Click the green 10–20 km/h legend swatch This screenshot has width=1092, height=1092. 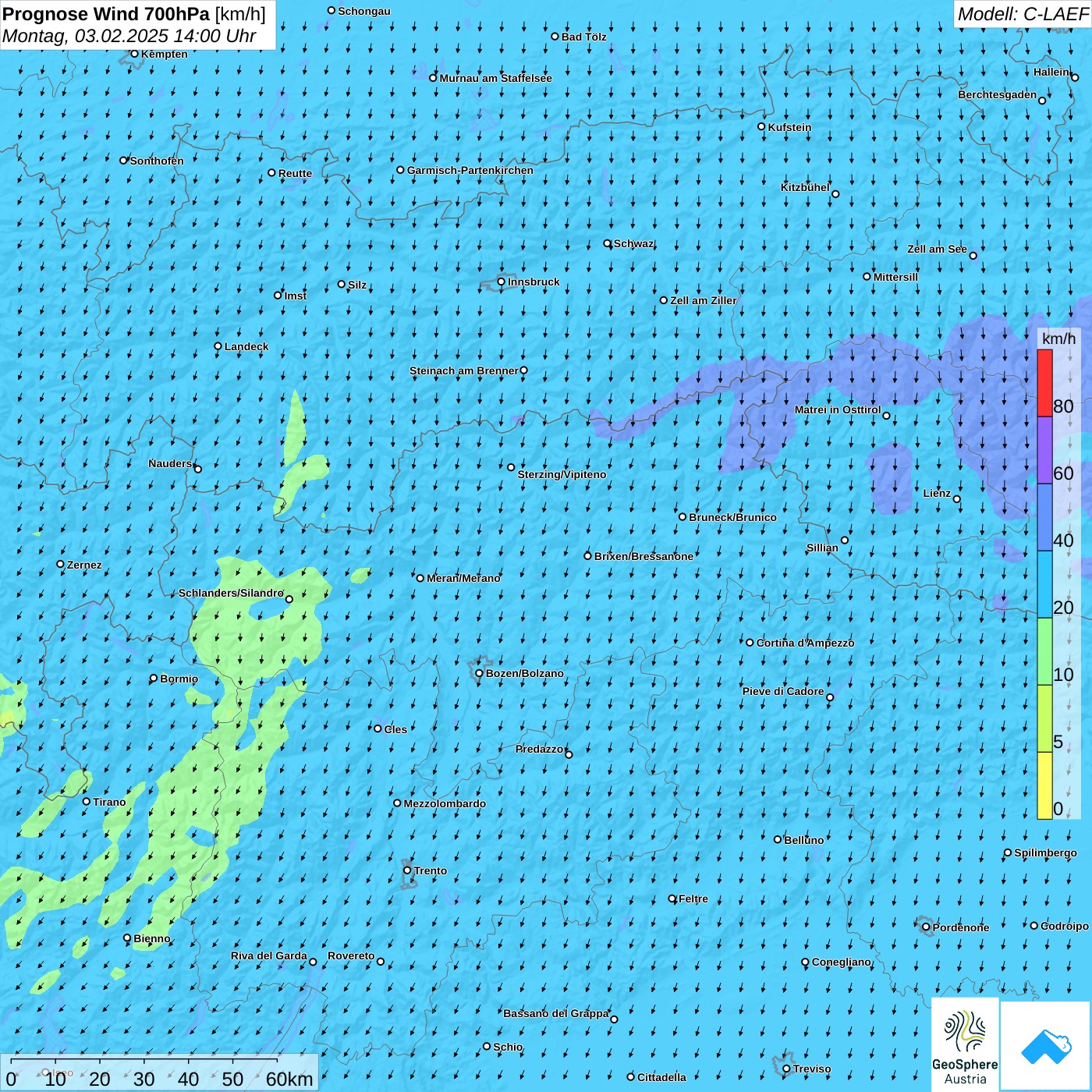[1044, 651]
